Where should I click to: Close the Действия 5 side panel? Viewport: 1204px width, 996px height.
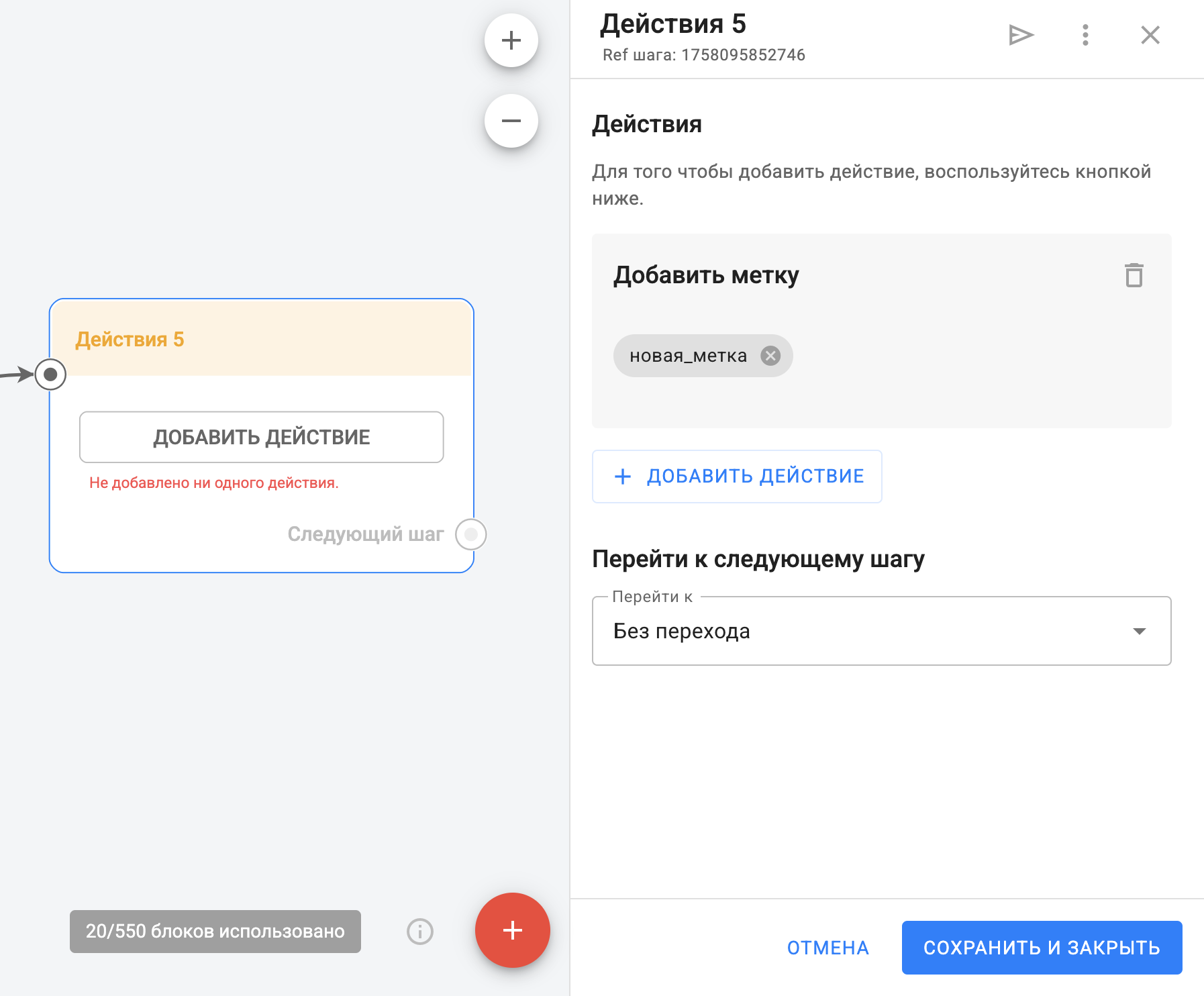[1150, 35]
